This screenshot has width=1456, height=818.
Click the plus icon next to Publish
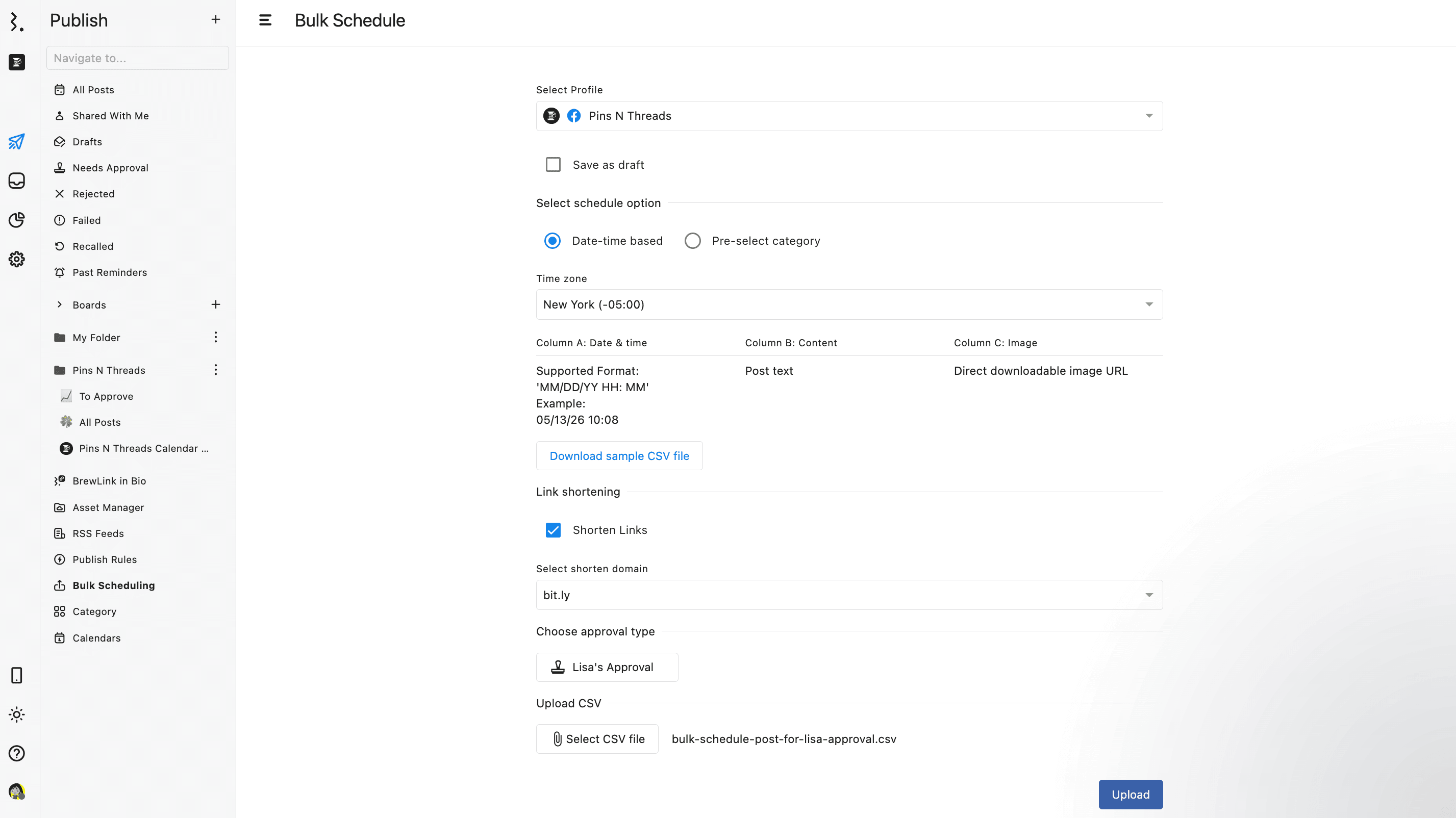tap(215, 20)
